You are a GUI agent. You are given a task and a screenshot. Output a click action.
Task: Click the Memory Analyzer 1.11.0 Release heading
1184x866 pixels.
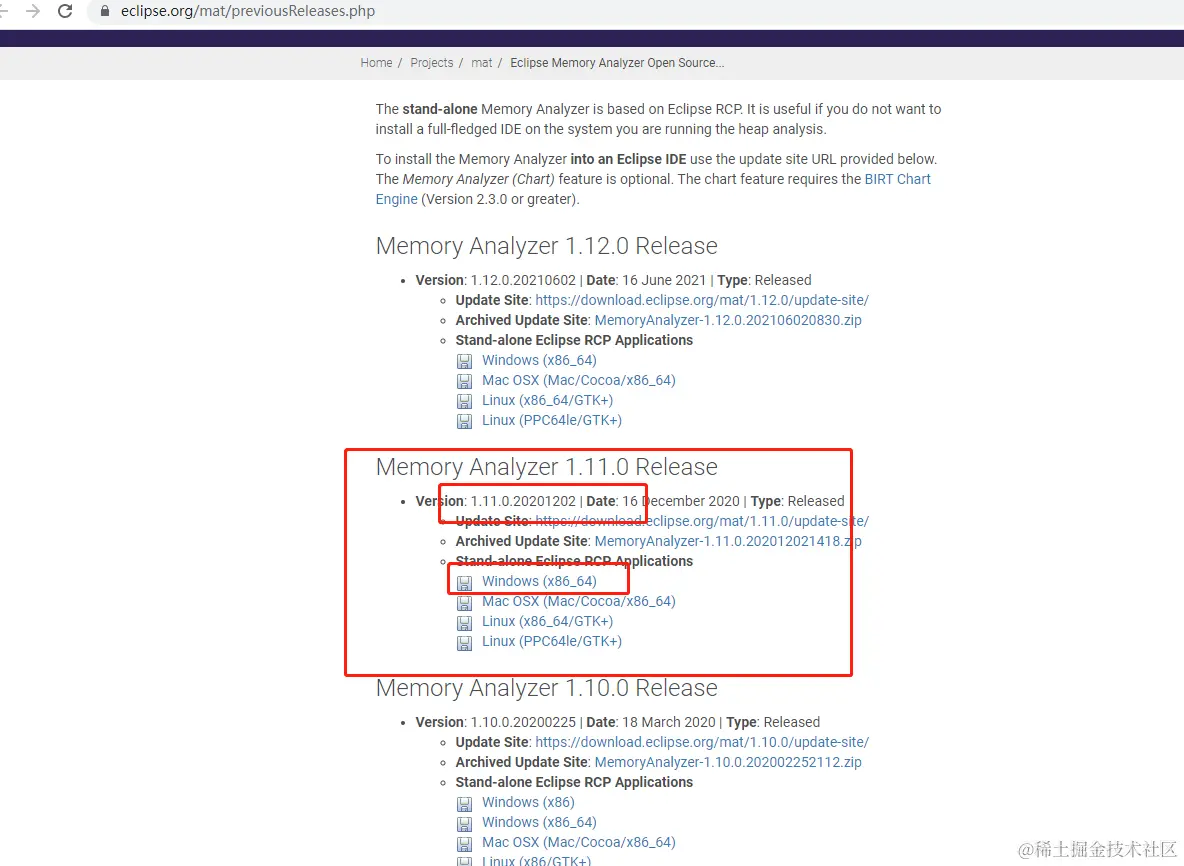tap(547, 467)
